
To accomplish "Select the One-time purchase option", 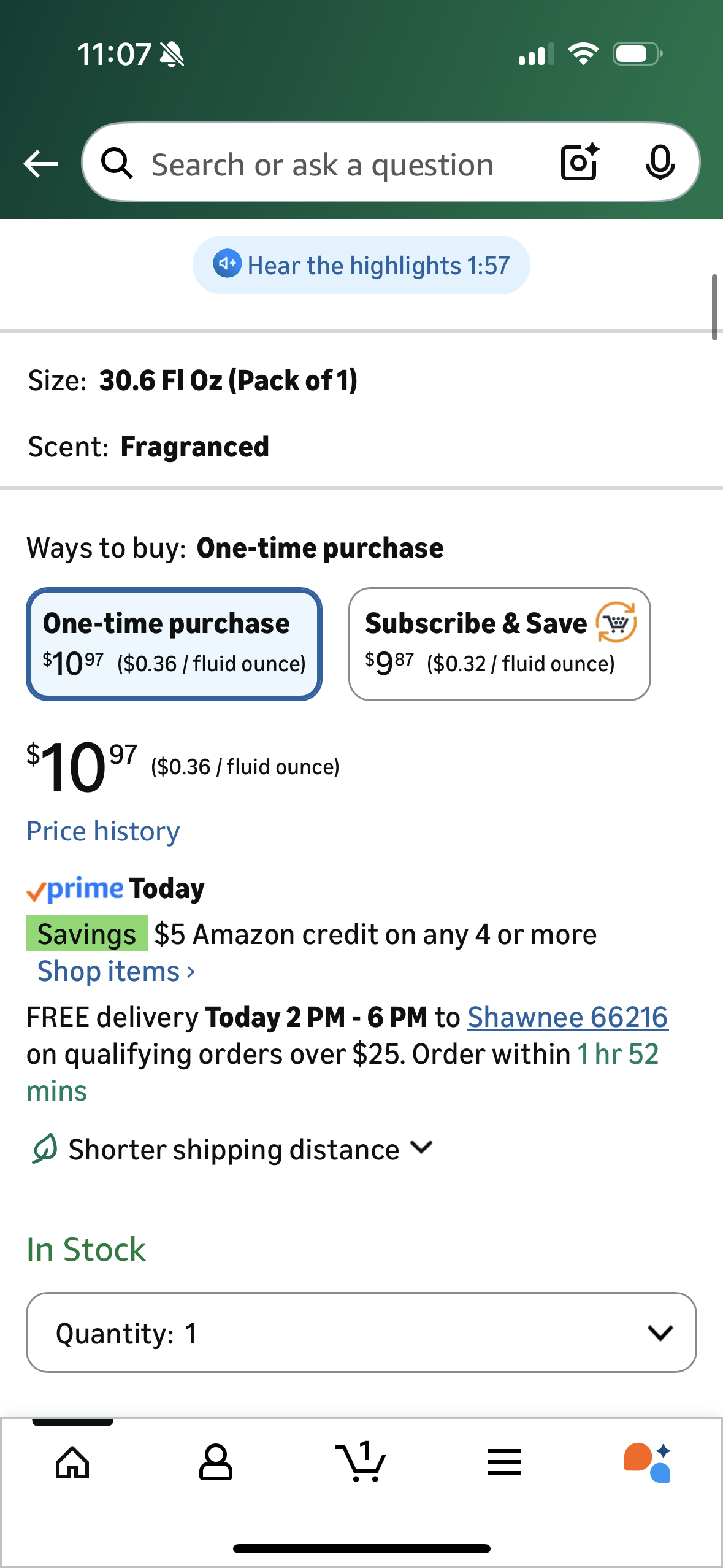I will click(x=174, y=644).
